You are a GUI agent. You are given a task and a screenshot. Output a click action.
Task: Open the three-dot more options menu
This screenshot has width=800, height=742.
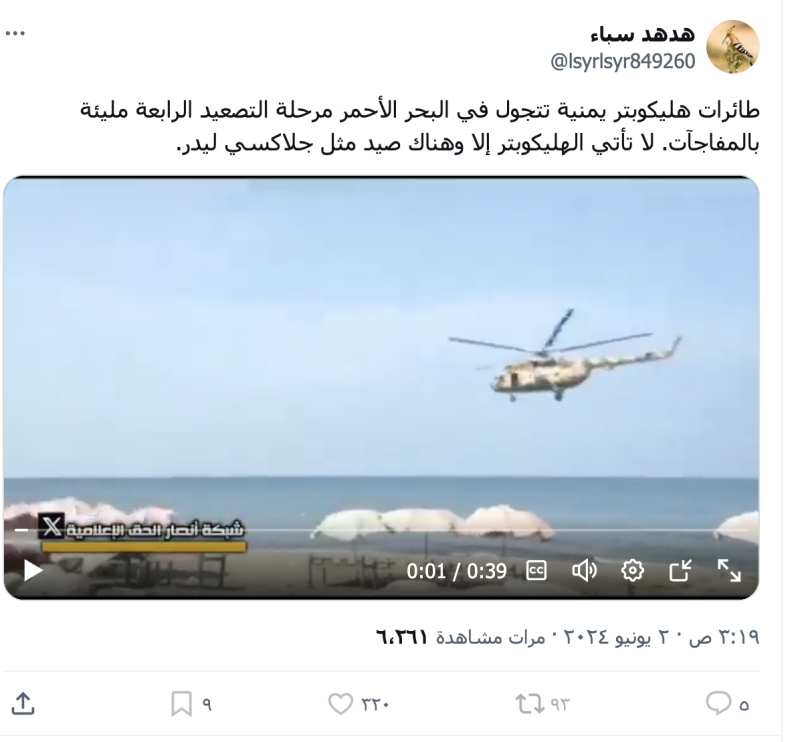[15, 34]
